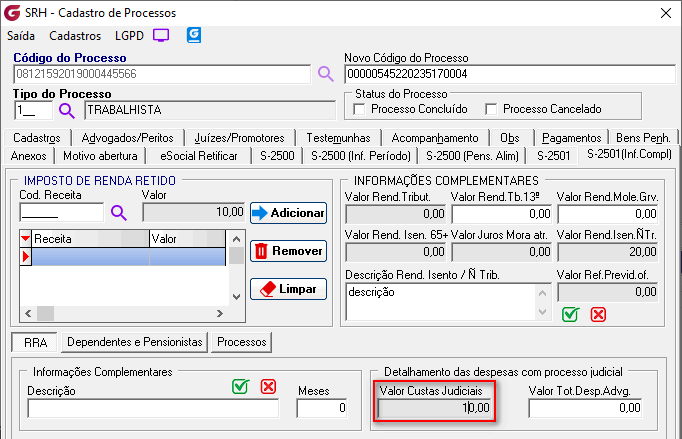Cancel RRA description with red X
The height and width of the screenshot is (439, 682).
(x=268, y=386)
